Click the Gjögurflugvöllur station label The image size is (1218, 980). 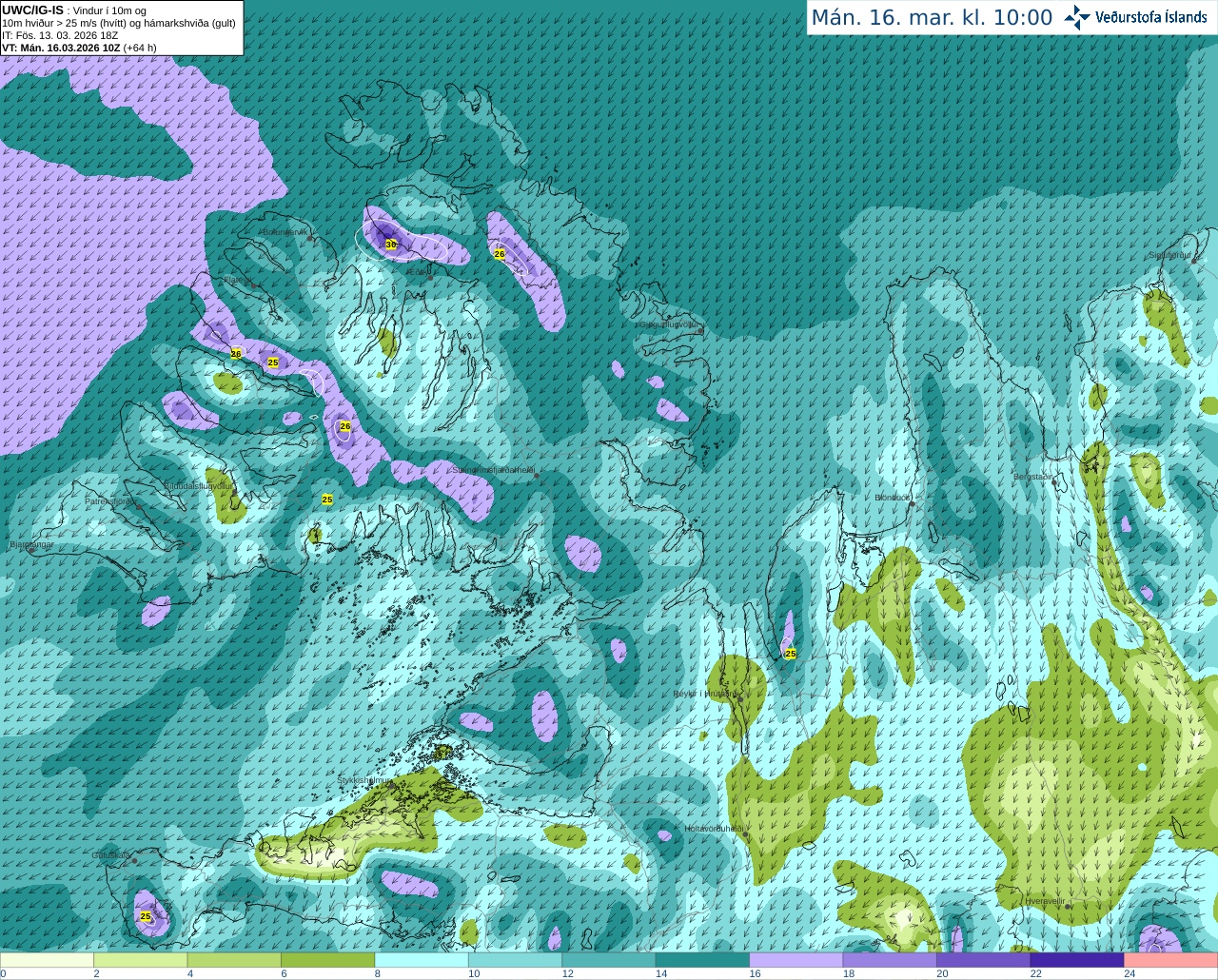click(x=670, y=324)
